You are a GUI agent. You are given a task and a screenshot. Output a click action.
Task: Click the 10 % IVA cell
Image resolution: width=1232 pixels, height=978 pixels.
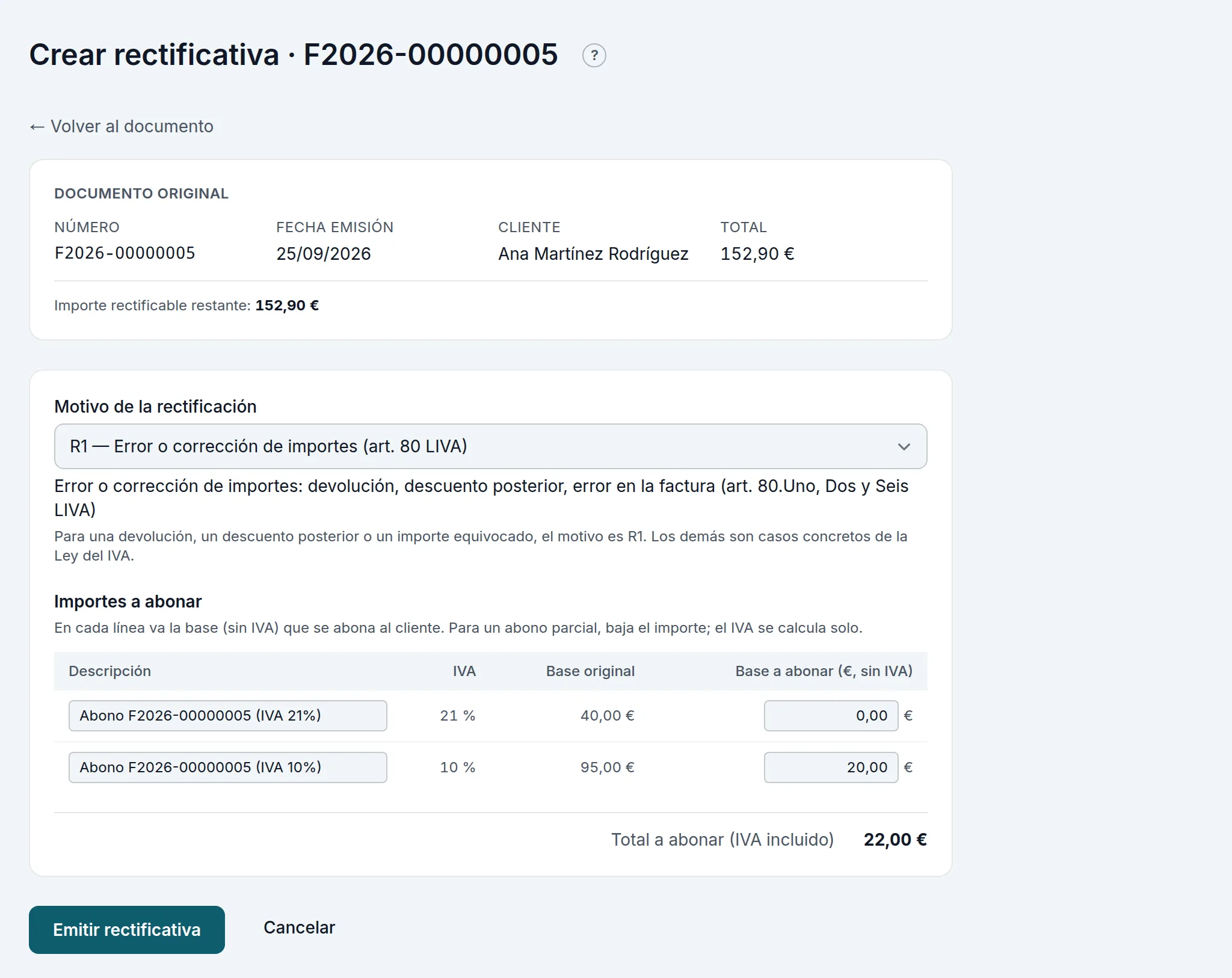click(458, 767)
